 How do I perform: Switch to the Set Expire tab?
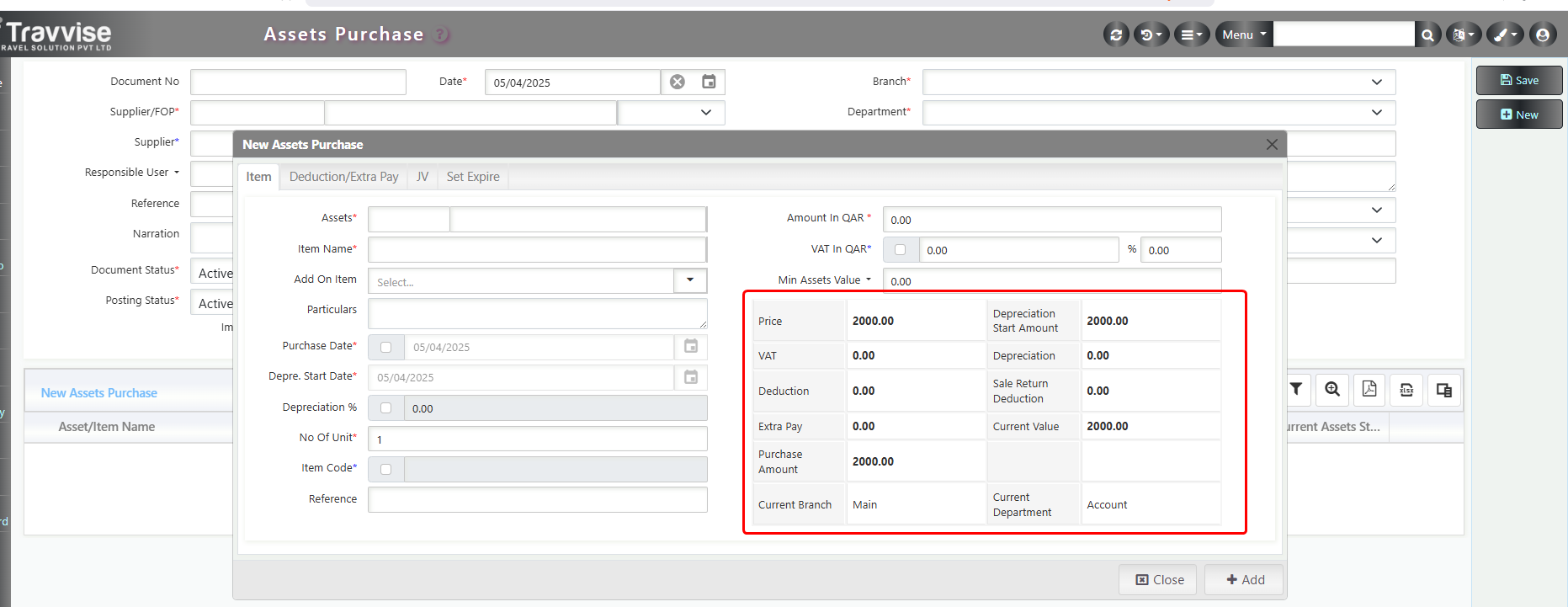pyautogui.click(x=473, y=177)
